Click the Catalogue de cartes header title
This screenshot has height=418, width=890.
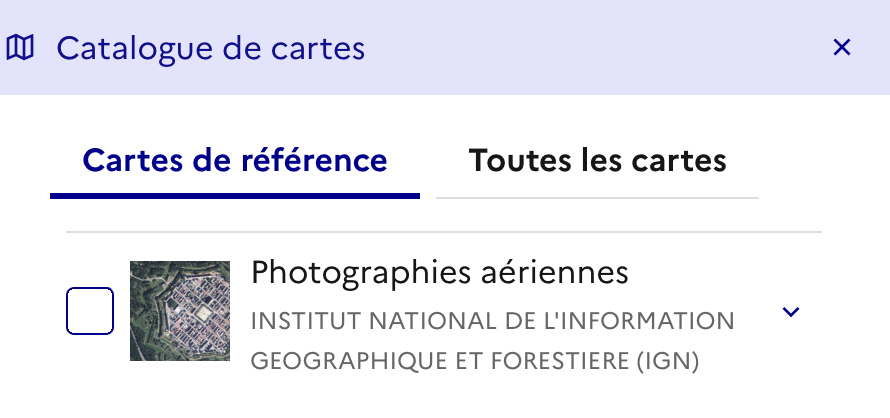211,47
